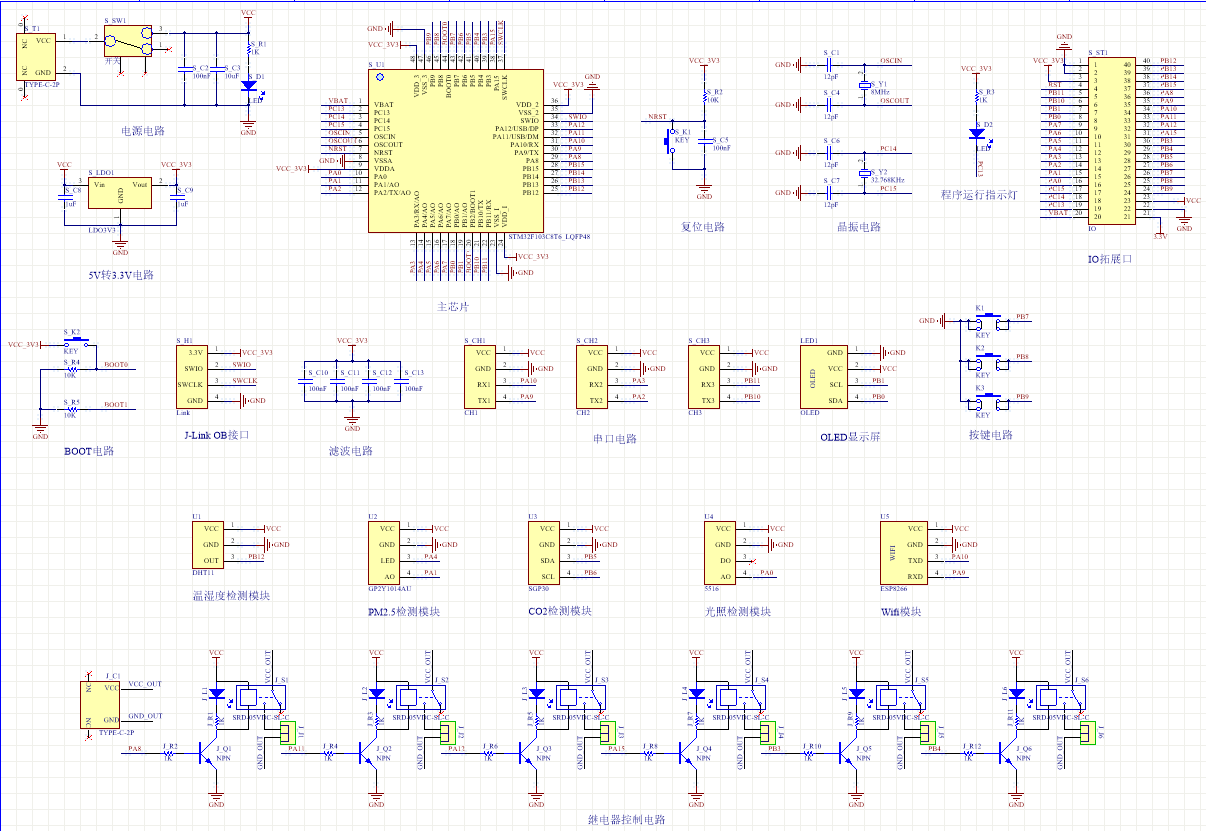Screen dimensions: 1206x831
Task: Select the 5V转3.3V电路 label
Action: coord(121,274)
